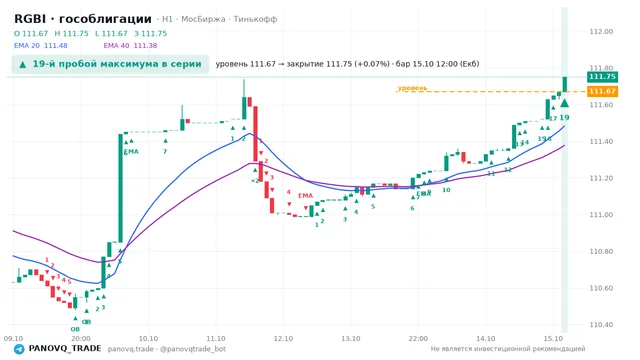Click the x-axis time 20:00
This screenshot has height=360, width=640.
point(81,339)
